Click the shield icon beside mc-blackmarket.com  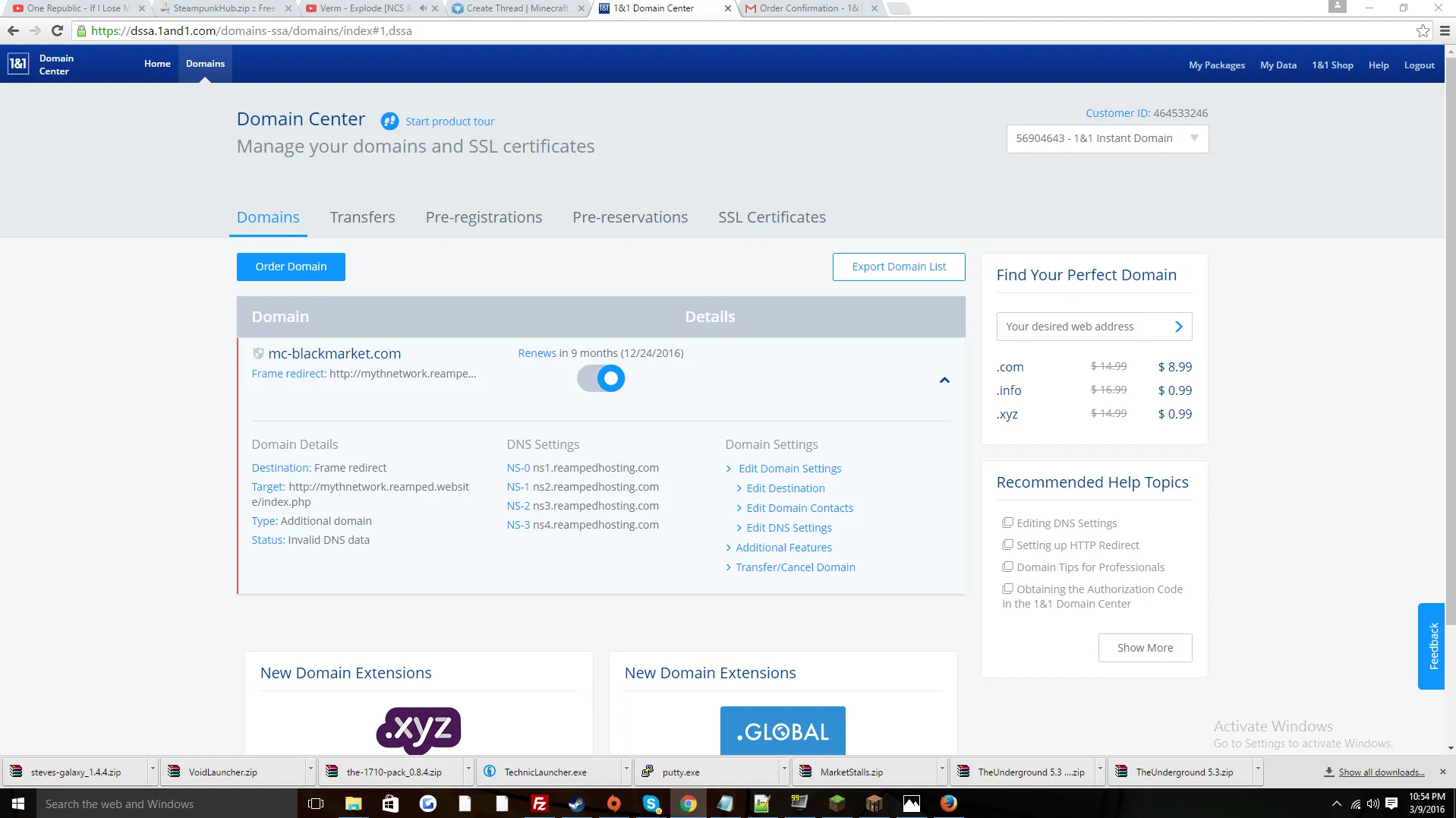pyautogui.click(x=258, y=353)
